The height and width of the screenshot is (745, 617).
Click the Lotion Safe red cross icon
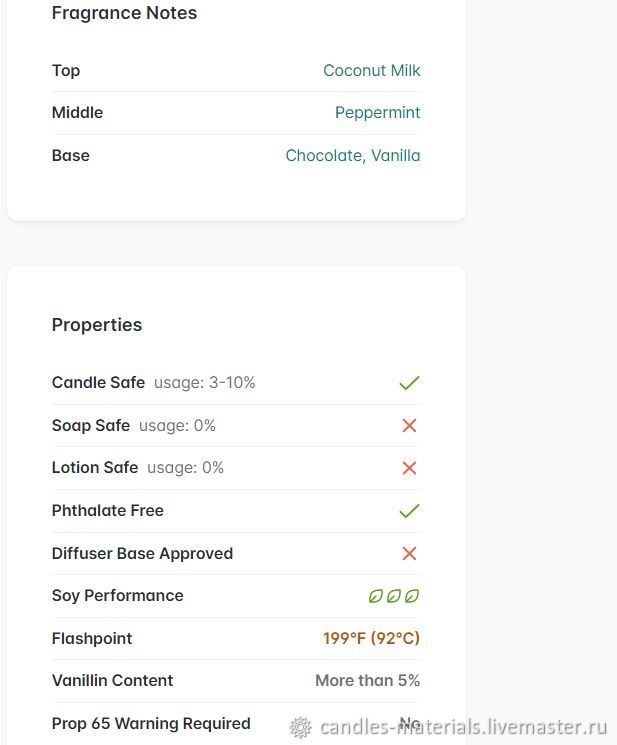409,468
